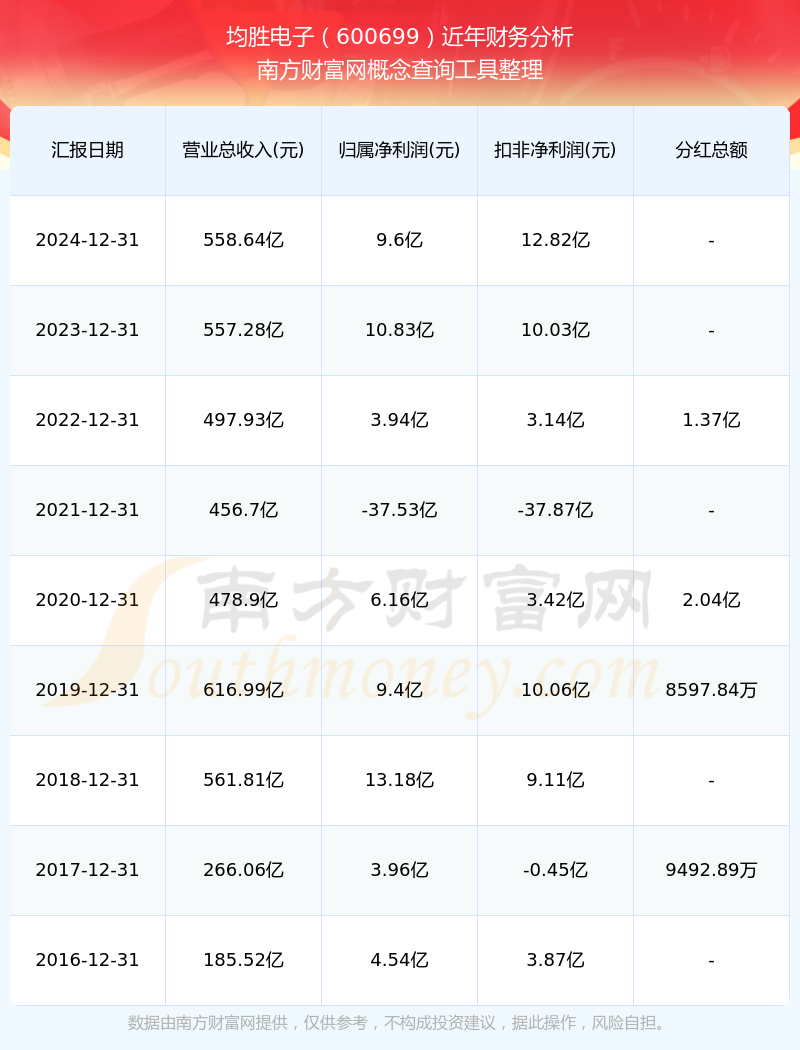Image resolution: width=800 pixels, height=1050 pixels.
Task: Click the subtitle 南方财富网概念查询工具整理
Action: pyautogui.click(x=400, y=70)
